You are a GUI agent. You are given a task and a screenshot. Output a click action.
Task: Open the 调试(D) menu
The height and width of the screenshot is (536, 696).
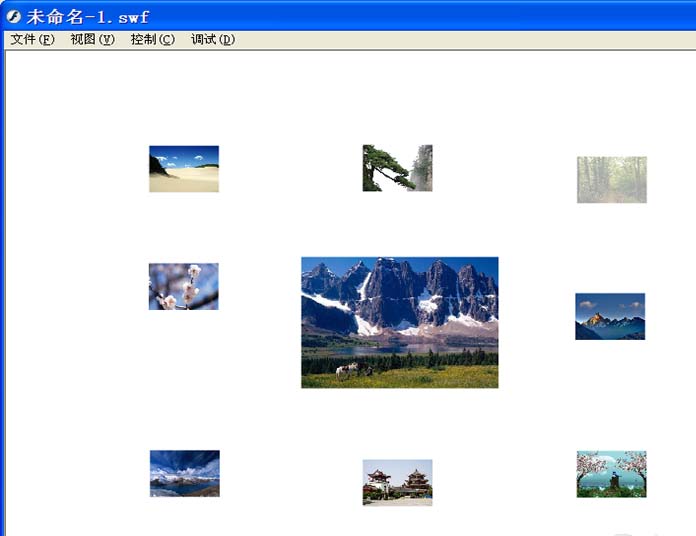click(213, 39)
